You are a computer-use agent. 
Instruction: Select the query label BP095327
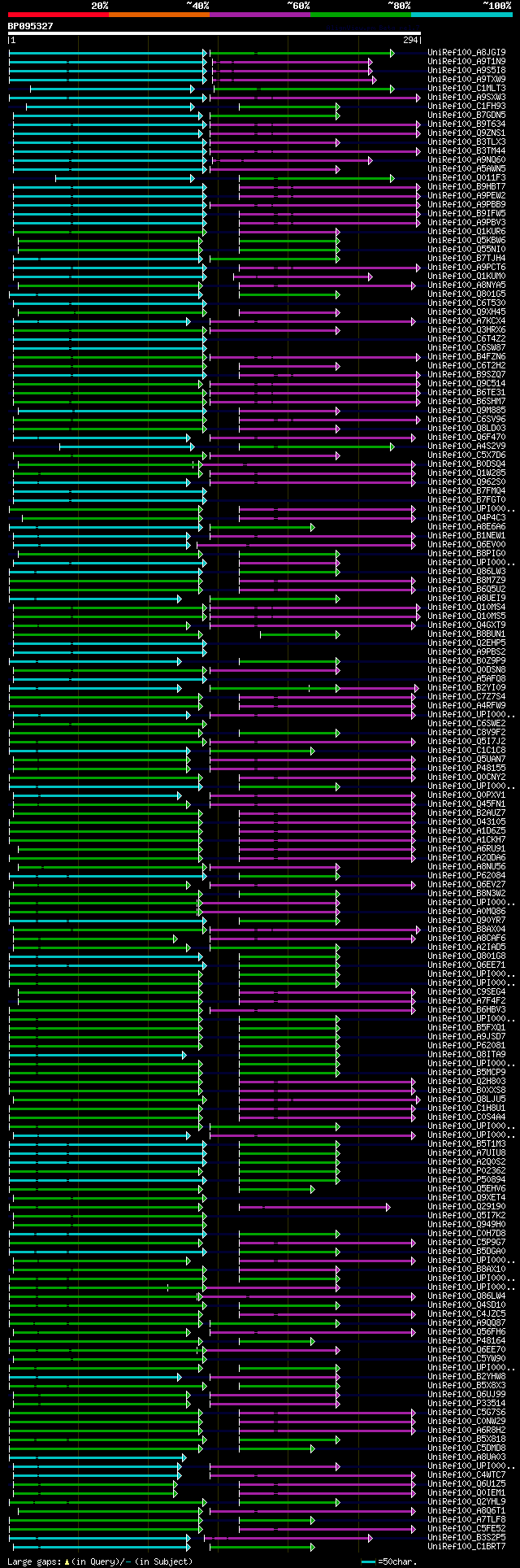point(30,26)
